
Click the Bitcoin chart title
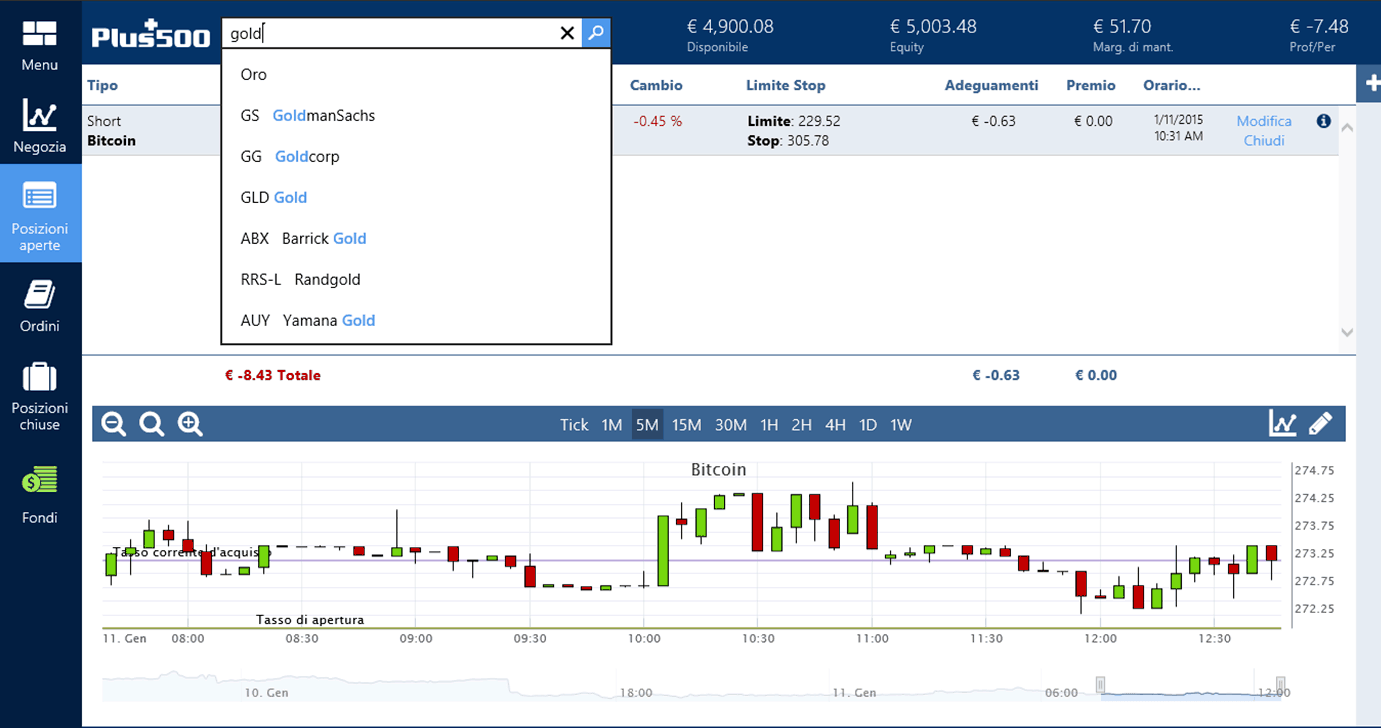[718, 469]
